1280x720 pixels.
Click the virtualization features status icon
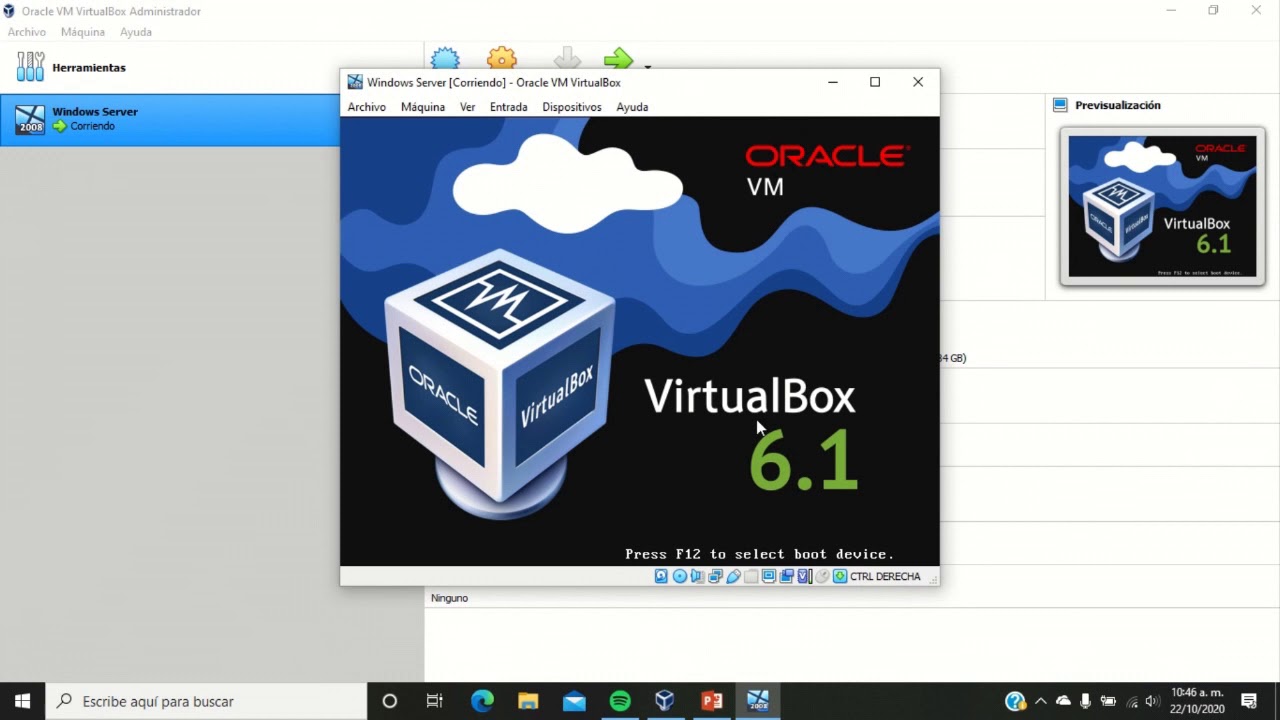804,576
